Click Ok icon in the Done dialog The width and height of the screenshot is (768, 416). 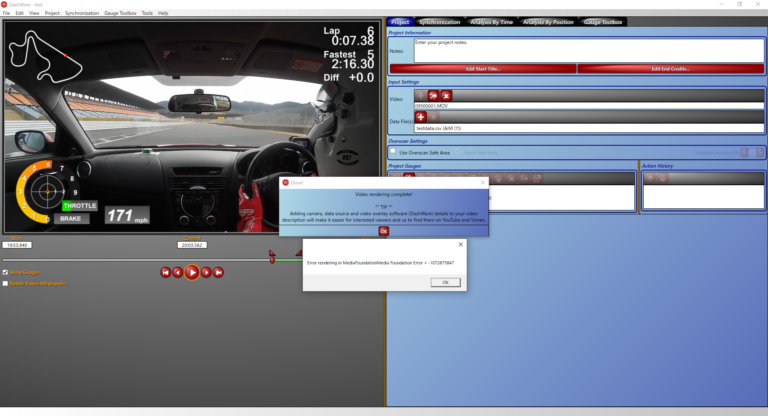coord(383,230)
